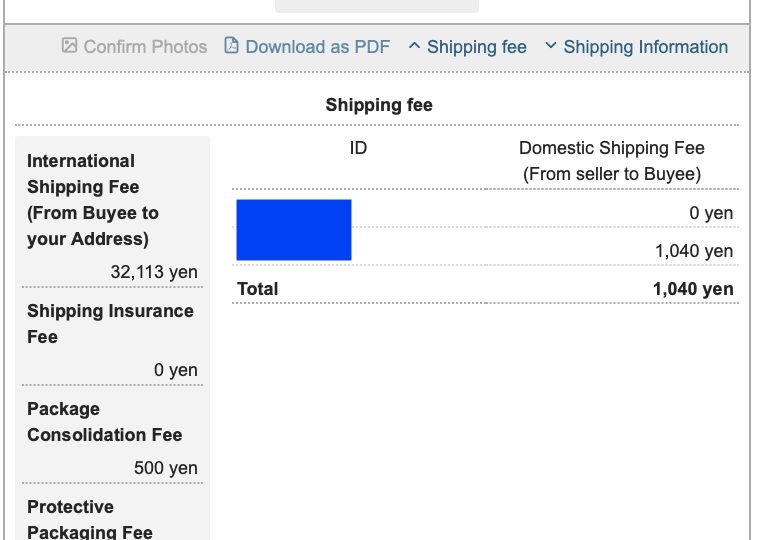This screenshot has width=760, height=540.
Task: Collapse Shipping fee using its up chevron
Action: coord(414,46)
